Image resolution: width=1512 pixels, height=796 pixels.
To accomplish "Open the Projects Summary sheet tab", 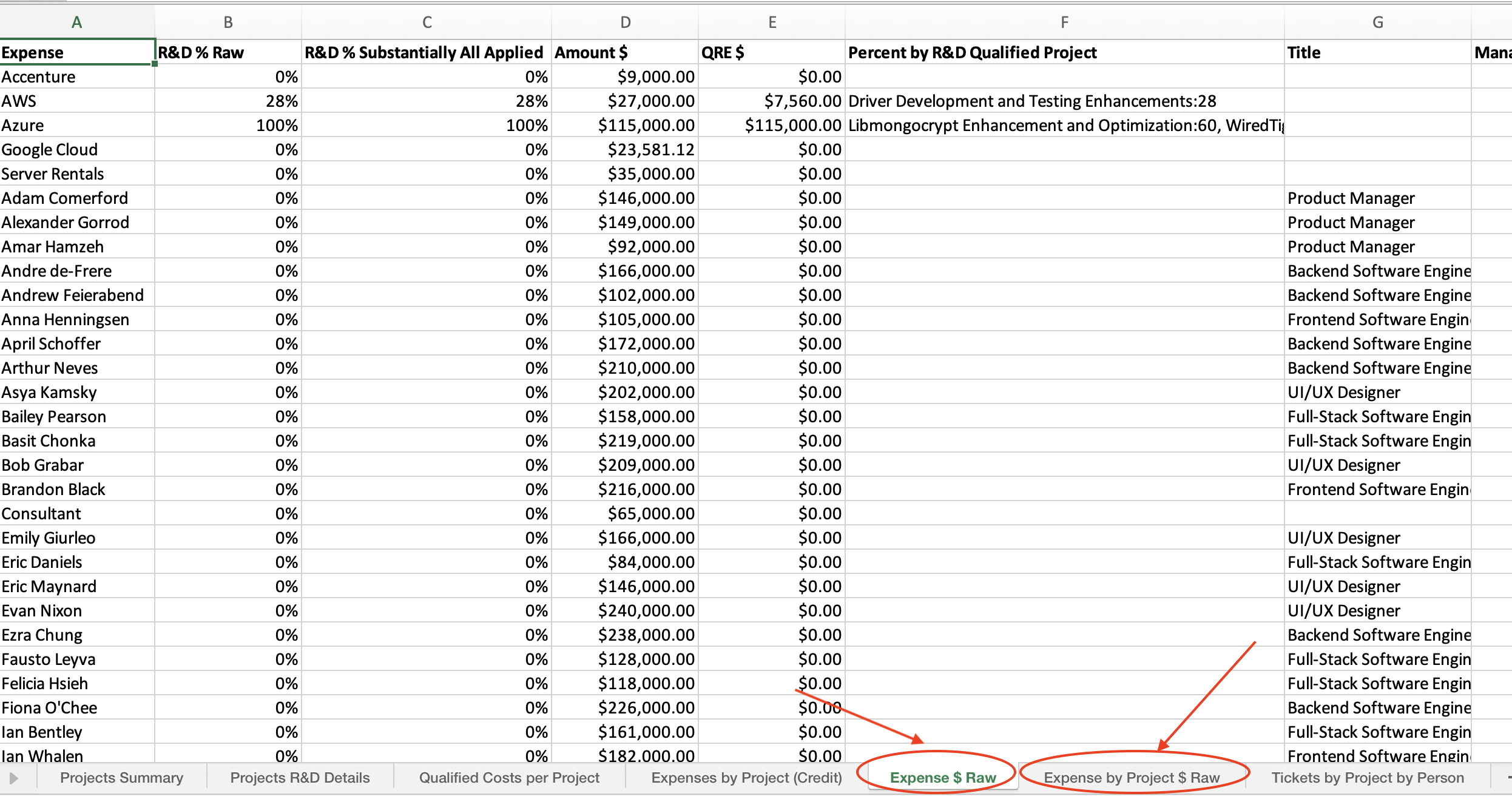I will pyautogui.click(x=121, y=778).
